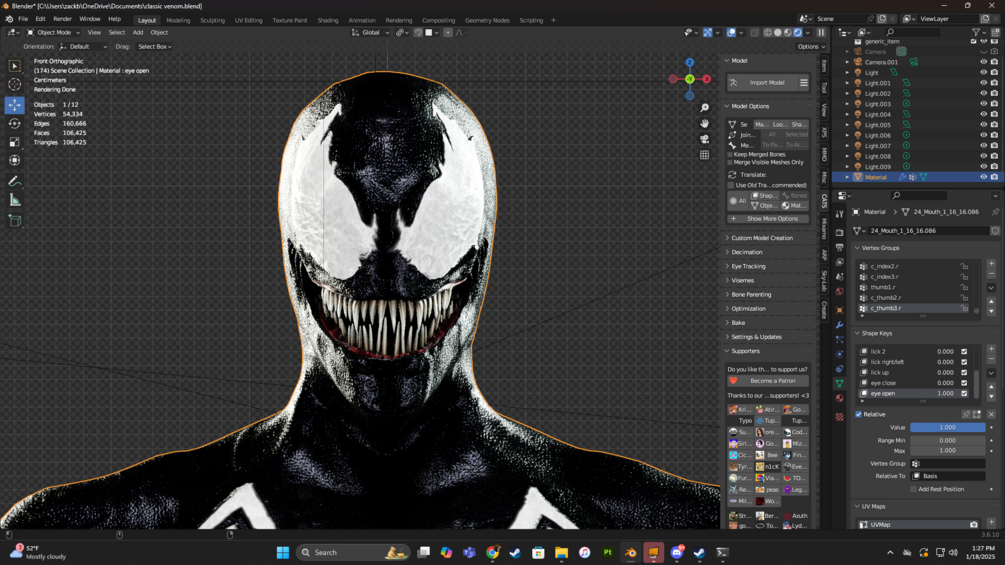
Task: Click the shape key Value slider
Action: coord(947,427)
